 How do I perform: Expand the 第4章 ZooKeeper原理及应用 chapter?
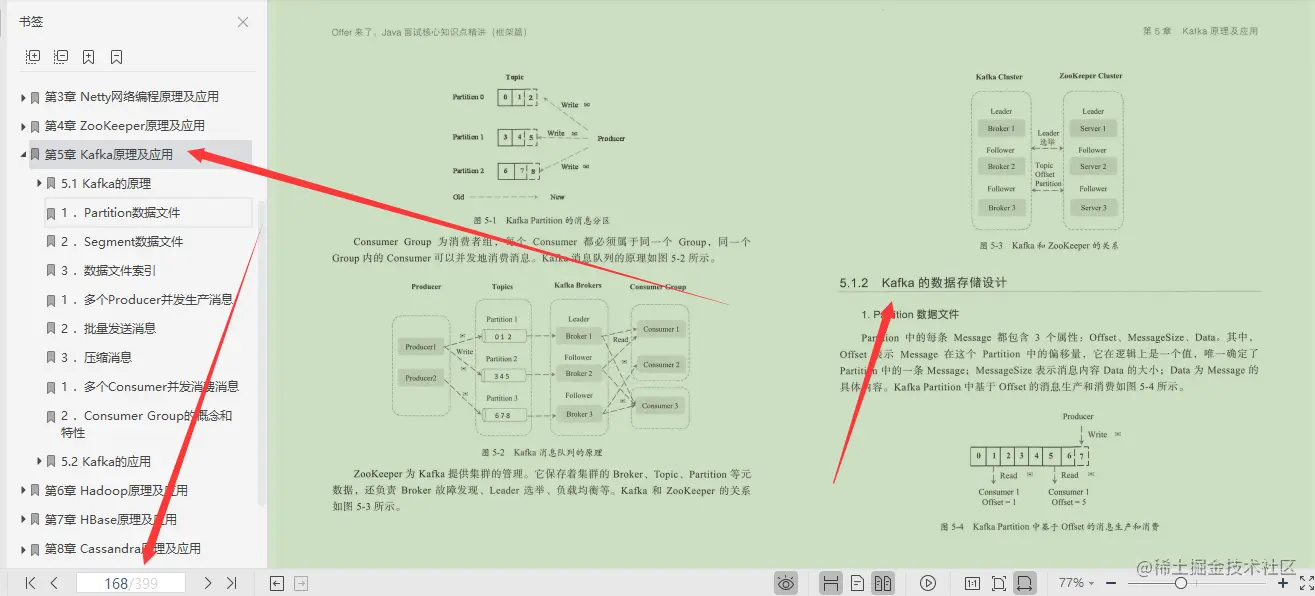pyautogui.click(x=23, y=127)
